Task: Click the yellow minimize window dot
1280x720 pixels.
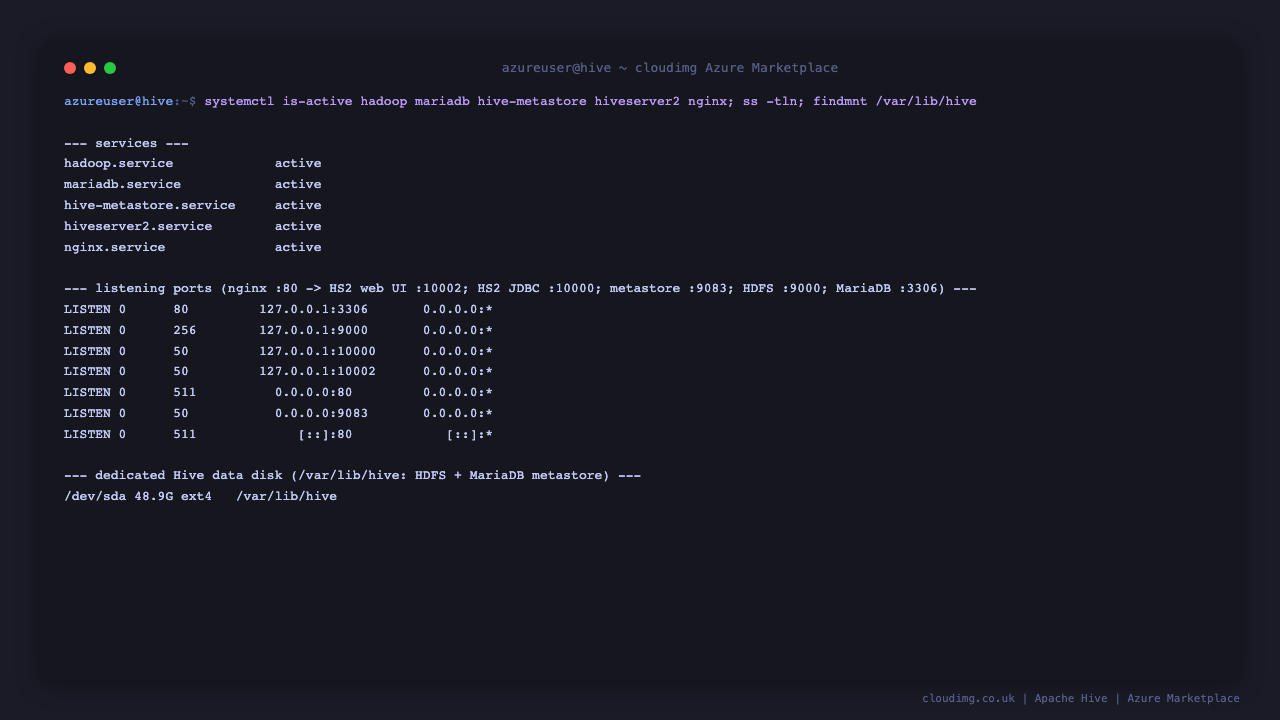Action: tap(90, 68)
